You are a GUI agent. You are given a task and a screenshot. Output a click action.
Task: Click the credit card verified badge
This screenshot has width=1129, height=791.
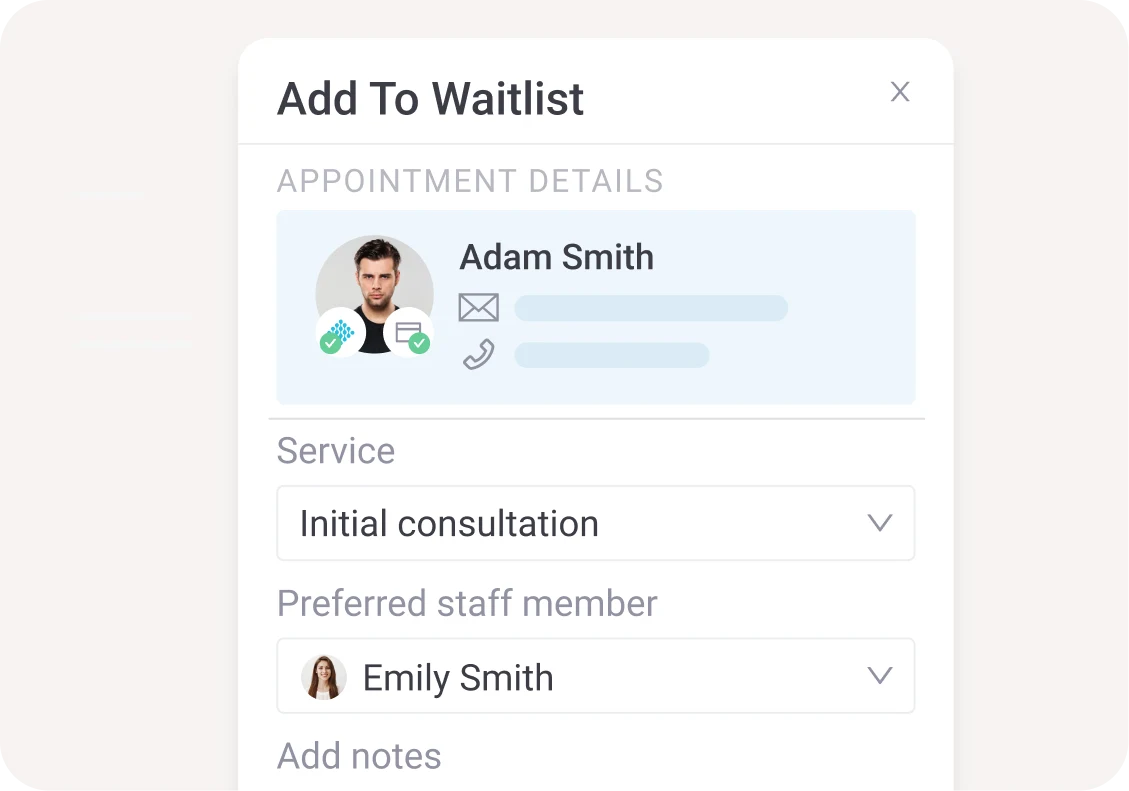[408, 333]
